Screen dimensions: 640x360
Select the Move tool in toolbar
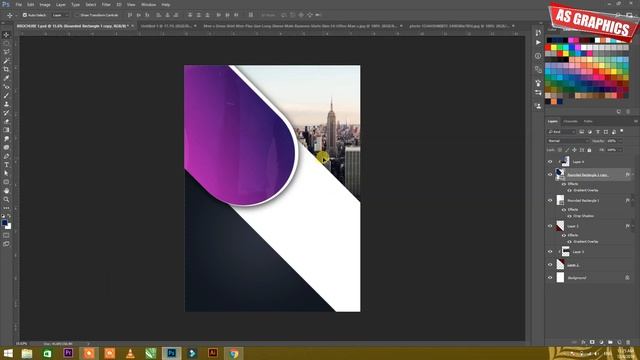pos(6,35)
